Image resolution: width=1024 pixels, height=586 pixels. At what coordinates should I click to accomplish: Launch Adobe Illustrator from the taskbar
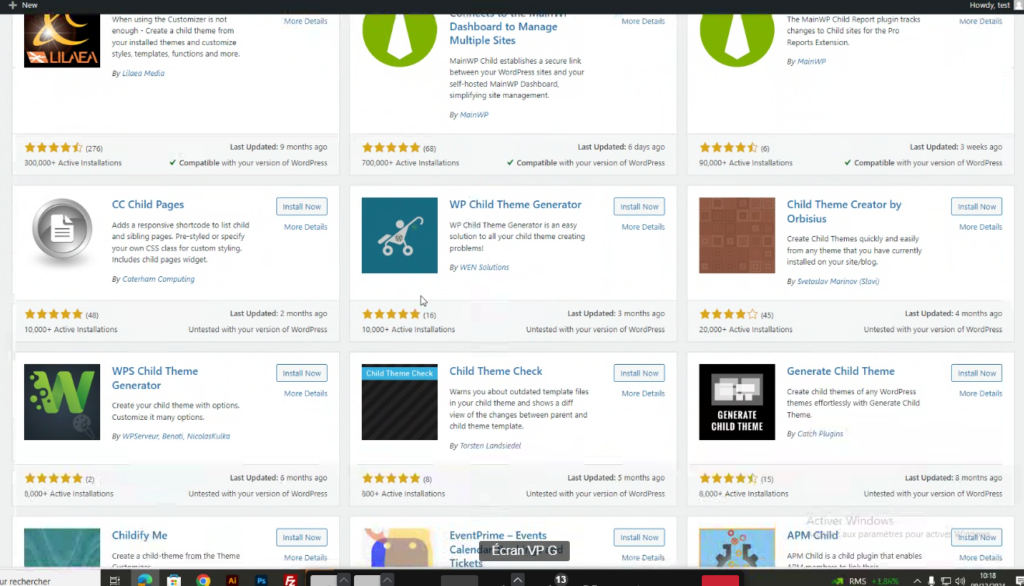[232, 579]
